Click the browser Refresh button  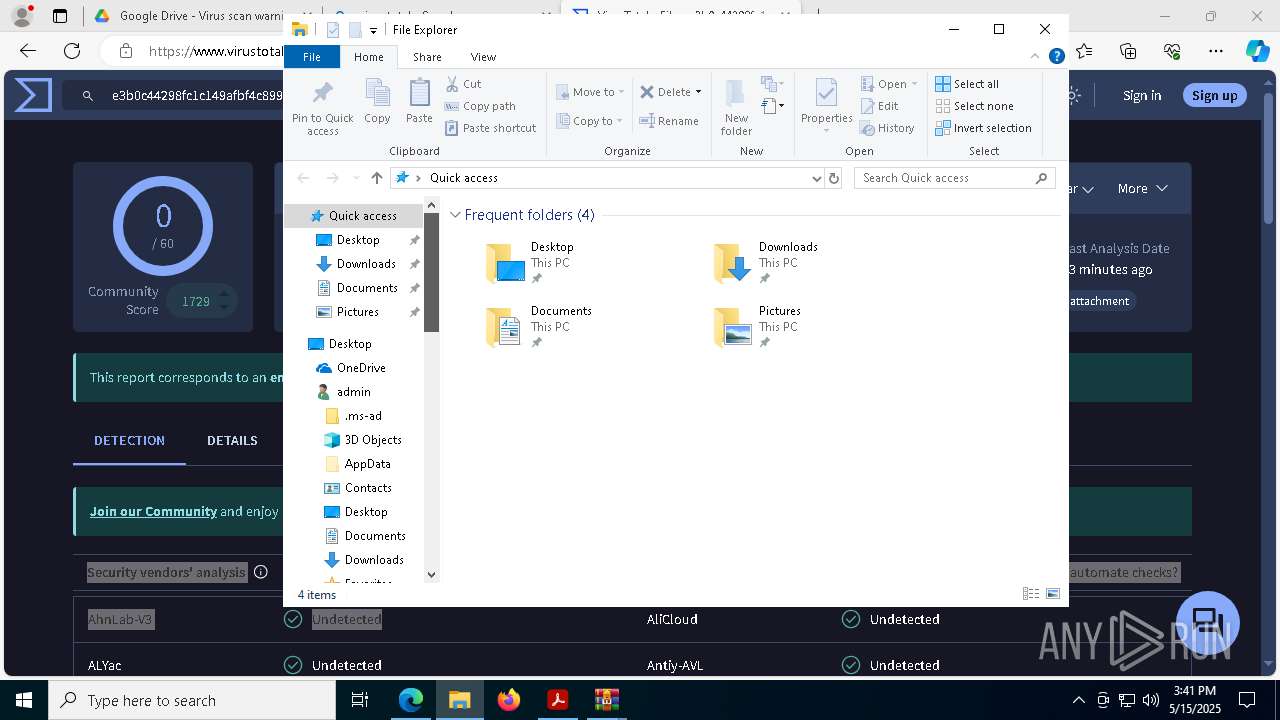(72, 51)
